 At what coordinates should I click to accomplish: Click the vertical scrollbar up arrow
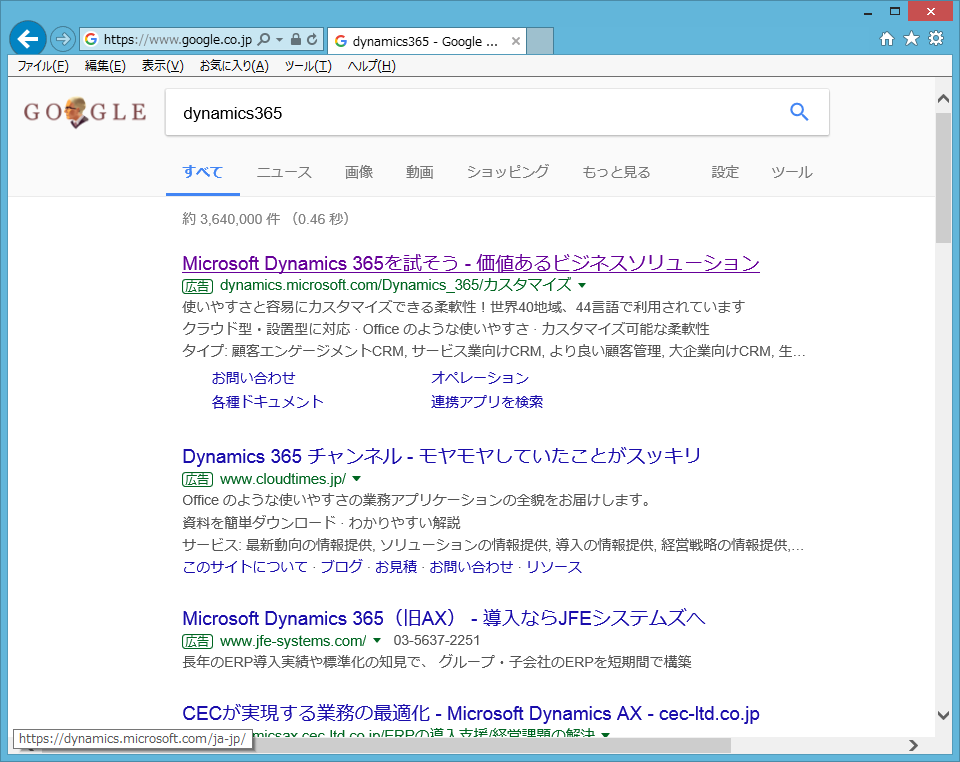(943, 99)
